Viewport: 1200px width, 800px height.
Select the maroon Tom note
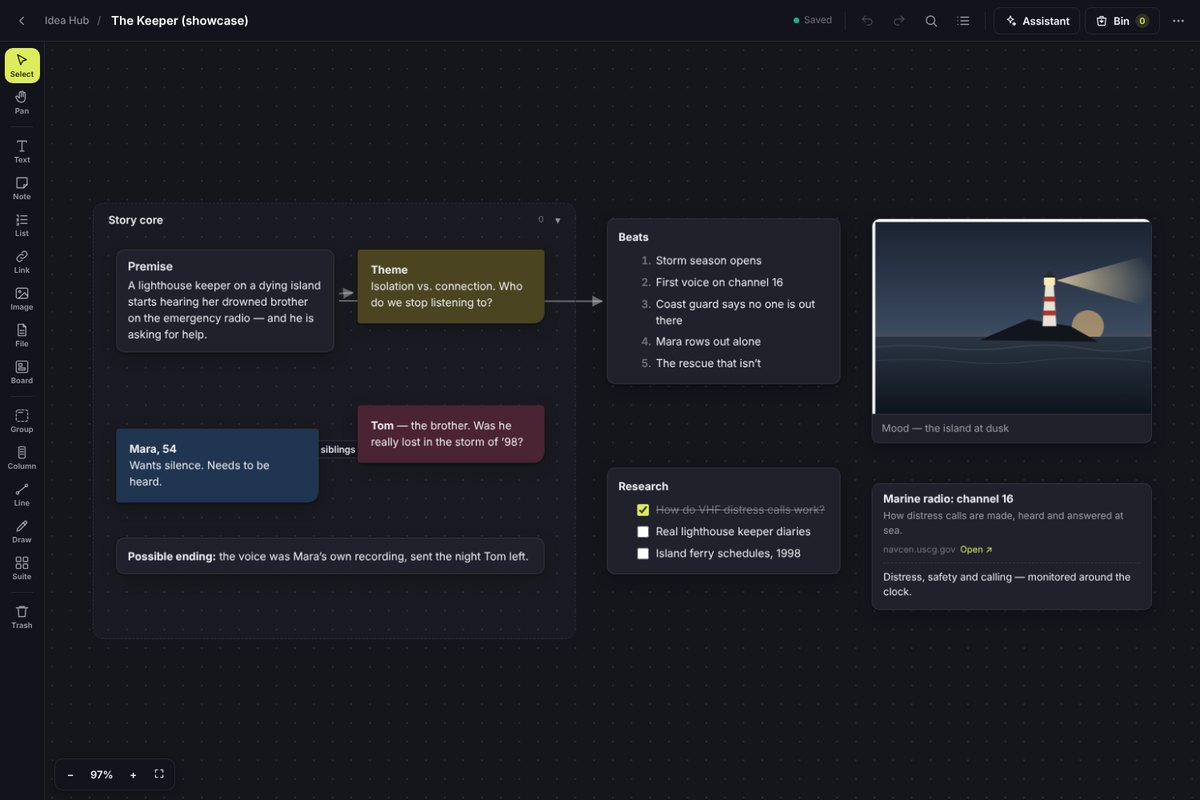tap(451, 433)
